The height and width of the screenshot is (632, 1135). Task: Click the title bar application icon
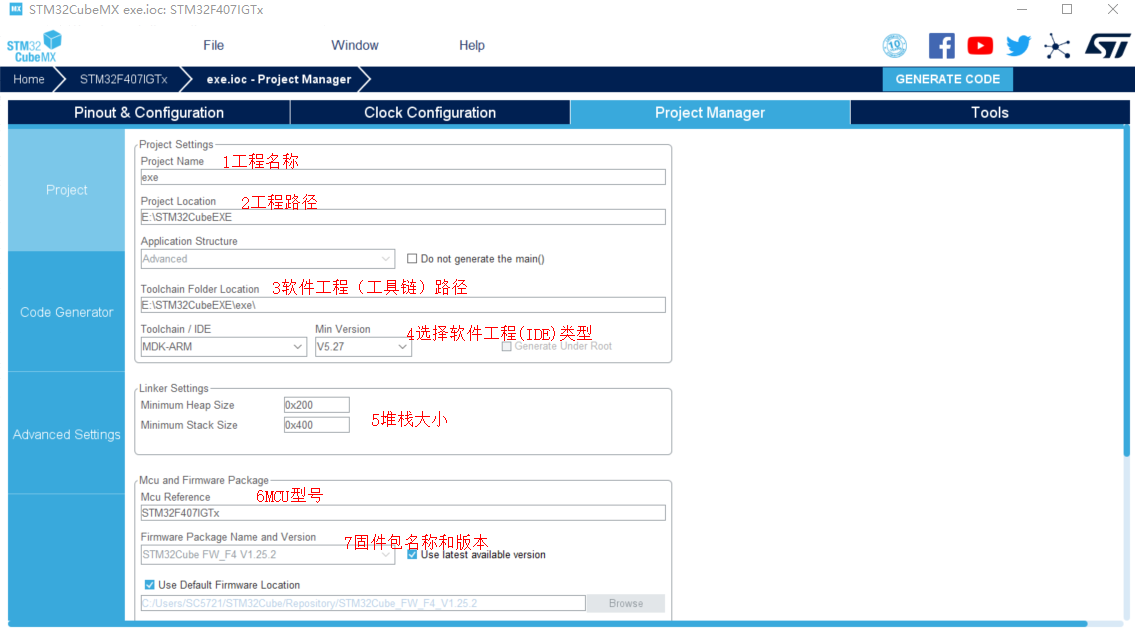coord(15,9)
